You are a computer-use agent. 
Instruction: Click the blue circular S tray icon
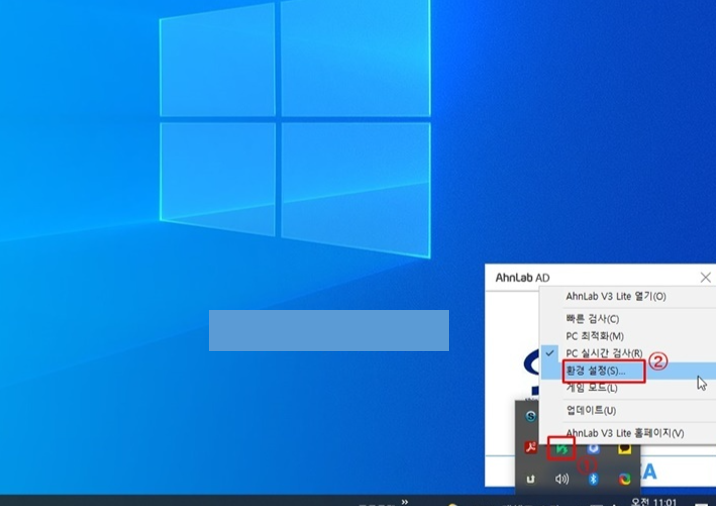530,416
